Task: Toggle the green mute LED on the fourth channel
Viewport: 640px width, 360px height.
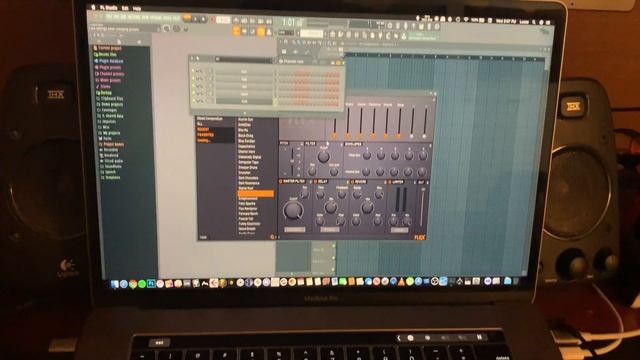Action: click(x=193, y=93)
